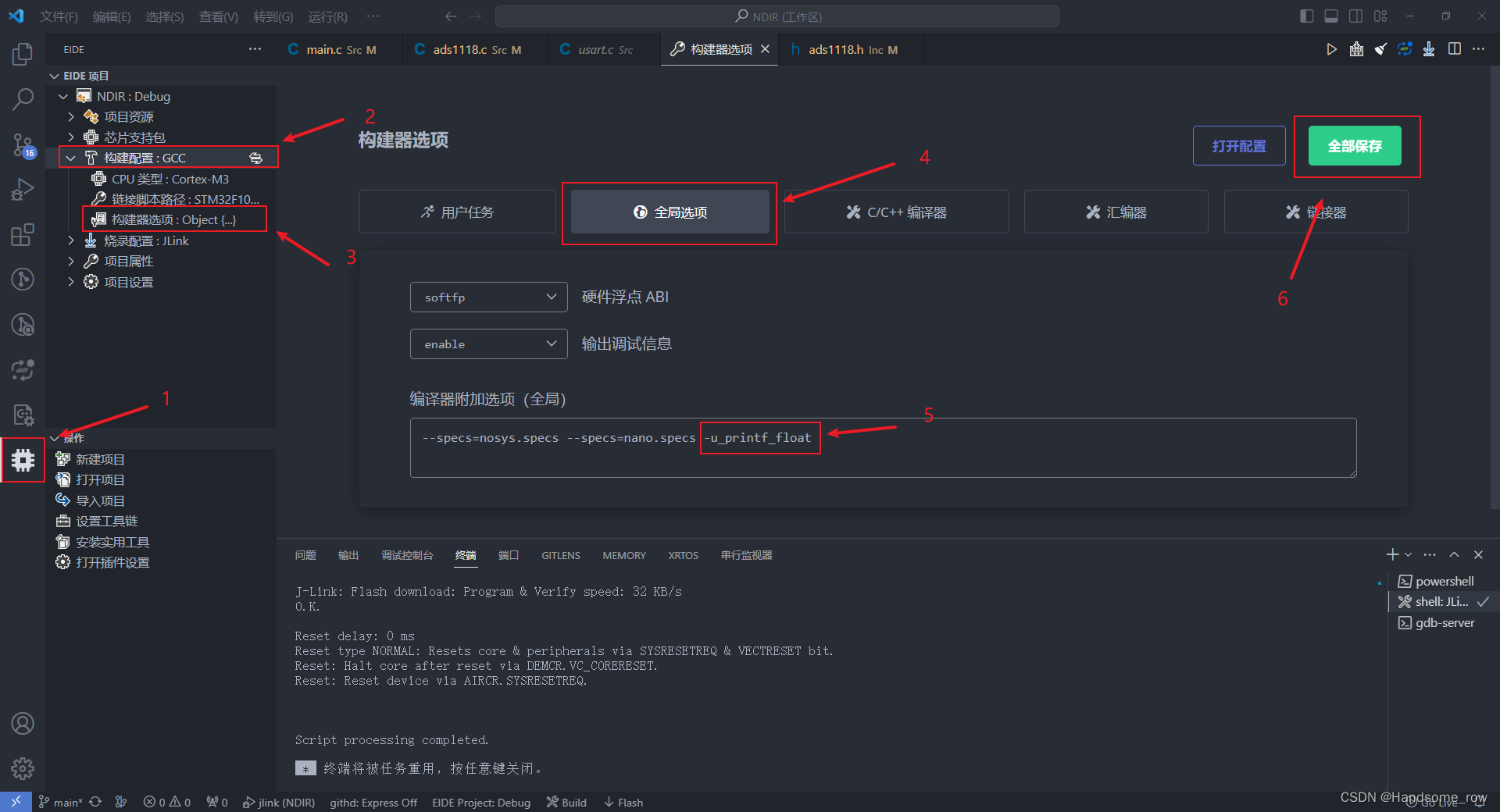Click the compiler additional options input field

[883, 447]
